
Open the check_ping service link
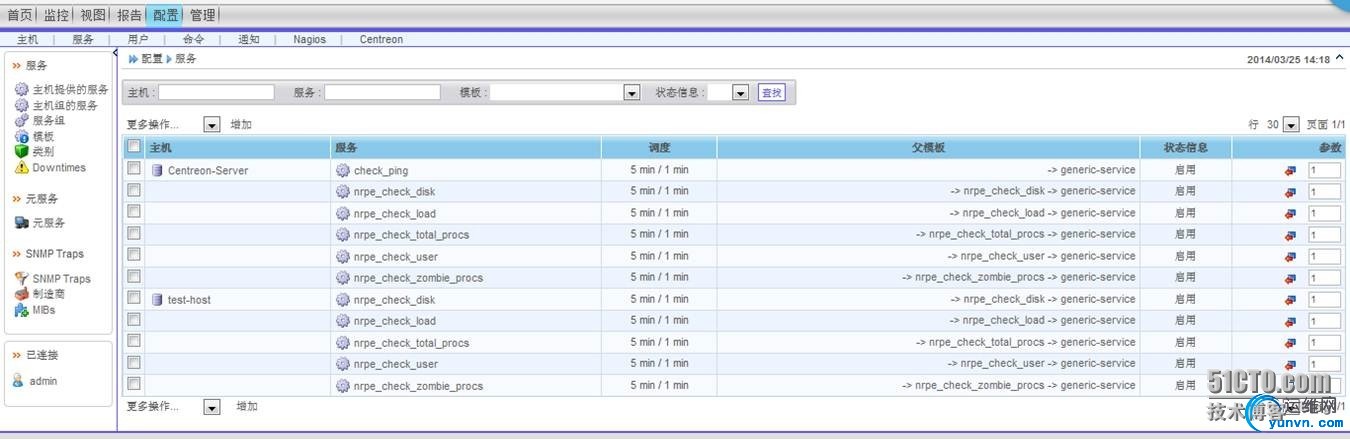381,170
